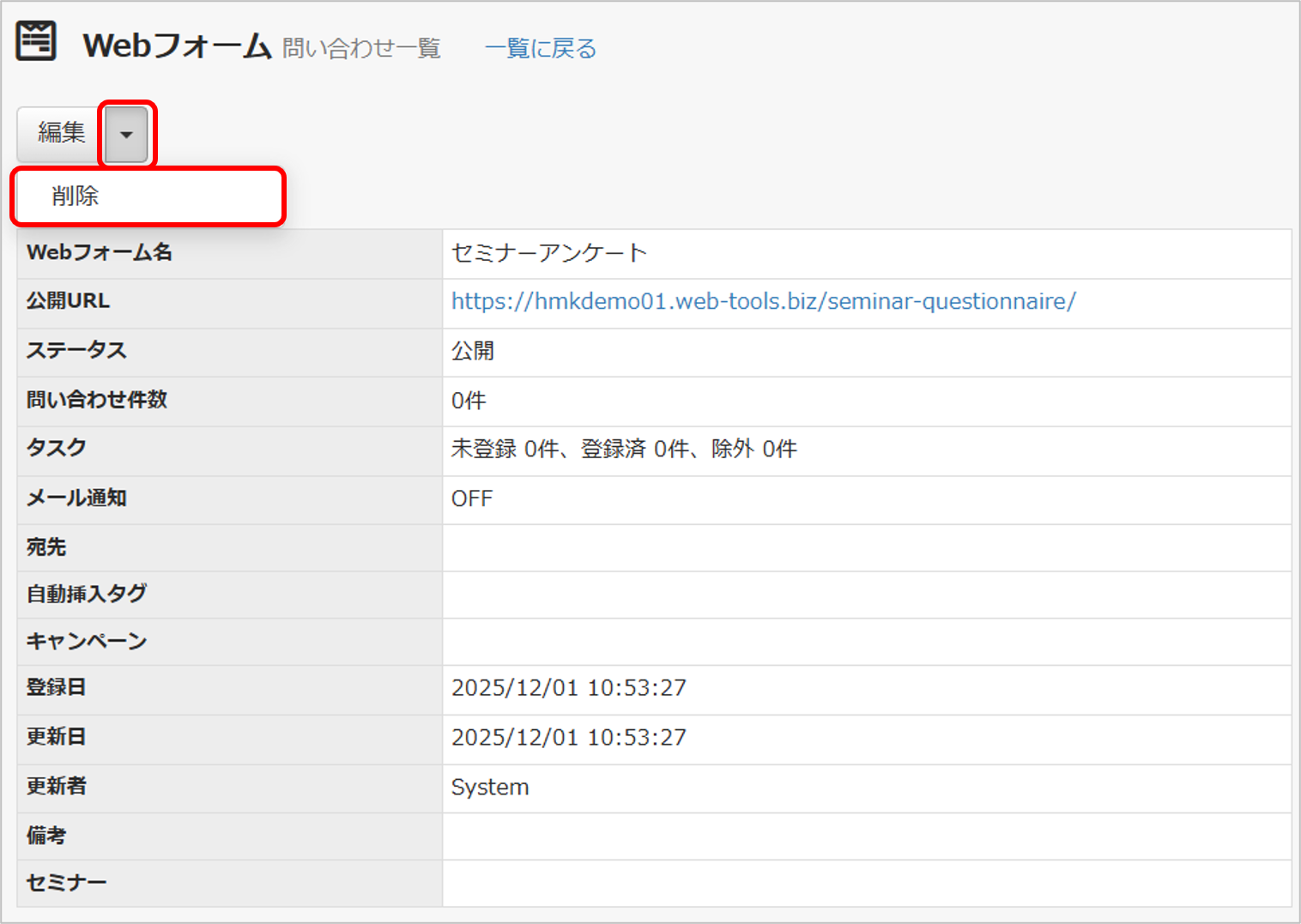The height and width of the screenshot is (924, 1301).
Task: Select the セミナーアンケート form name value
Action: (x=549, y=252)
